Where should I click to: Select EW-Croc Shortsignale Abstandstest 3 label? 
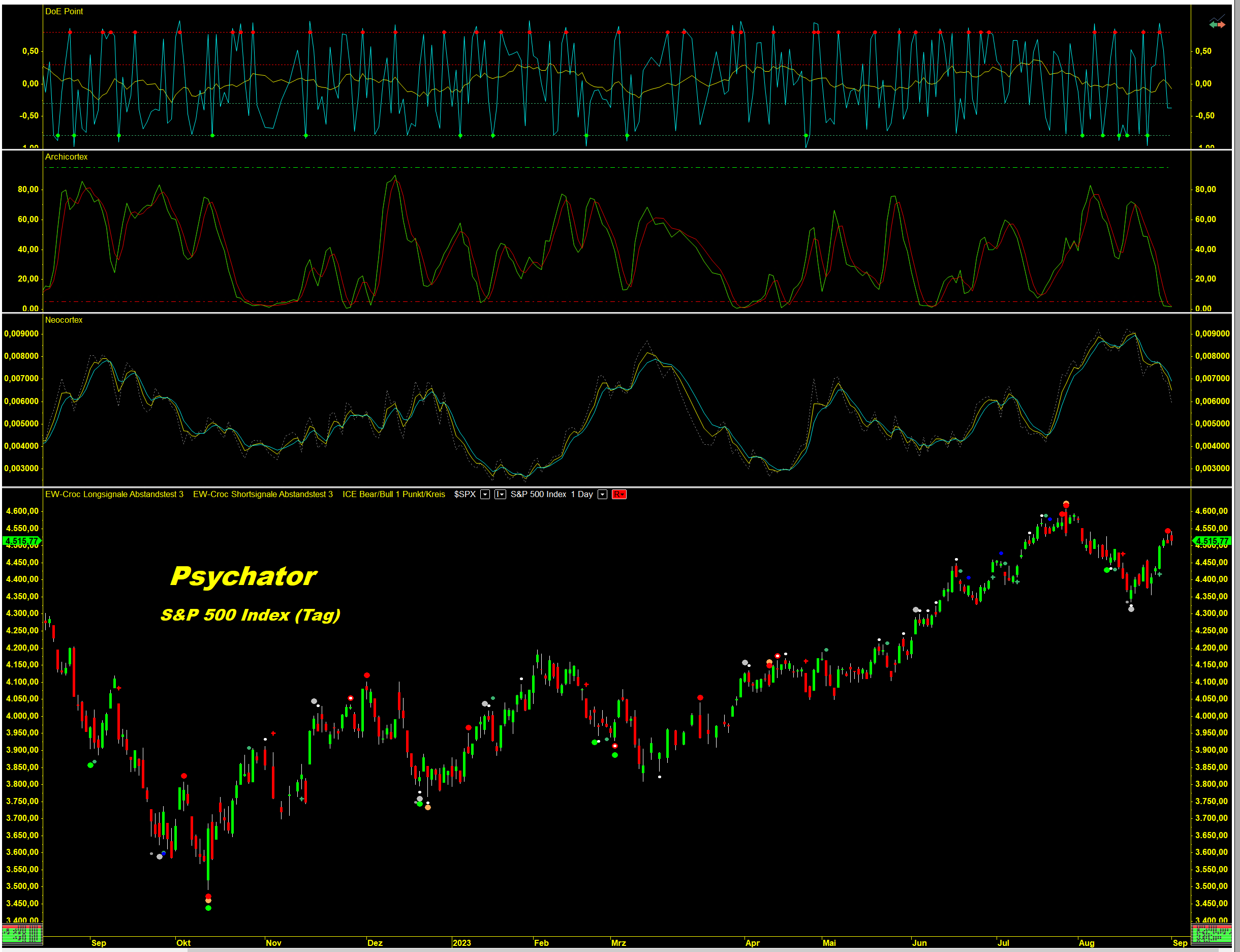click(263, 495)
